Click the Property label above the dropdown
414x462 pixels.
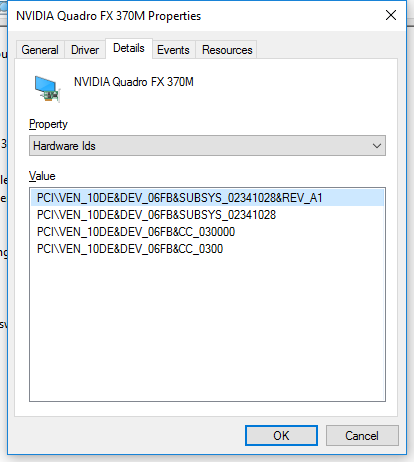48,124
